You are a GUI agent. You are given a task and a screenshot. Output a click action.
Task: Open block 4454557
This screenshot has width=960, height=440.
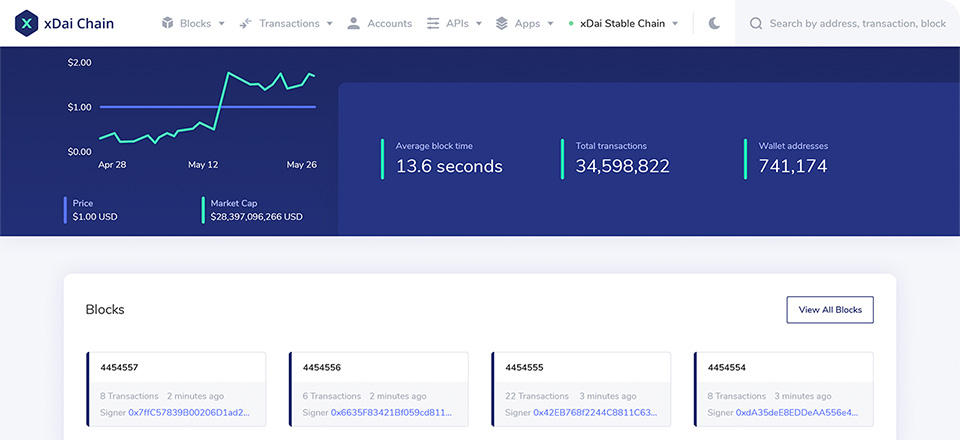(x=119, y=368)
